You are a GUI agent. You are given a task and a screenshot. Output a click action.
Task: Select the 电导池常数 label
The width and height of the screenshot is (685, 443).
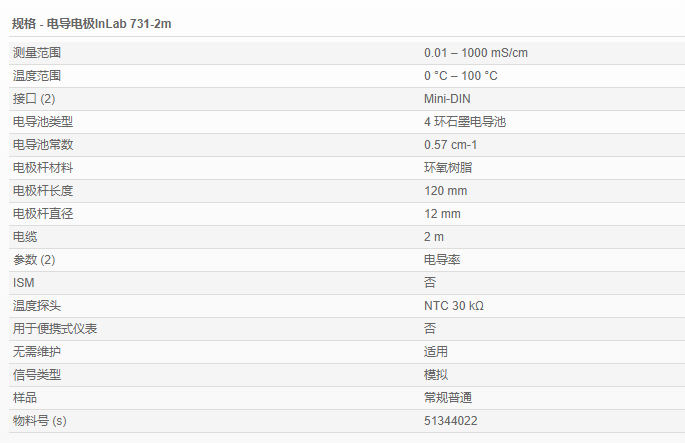click(42, 144)
